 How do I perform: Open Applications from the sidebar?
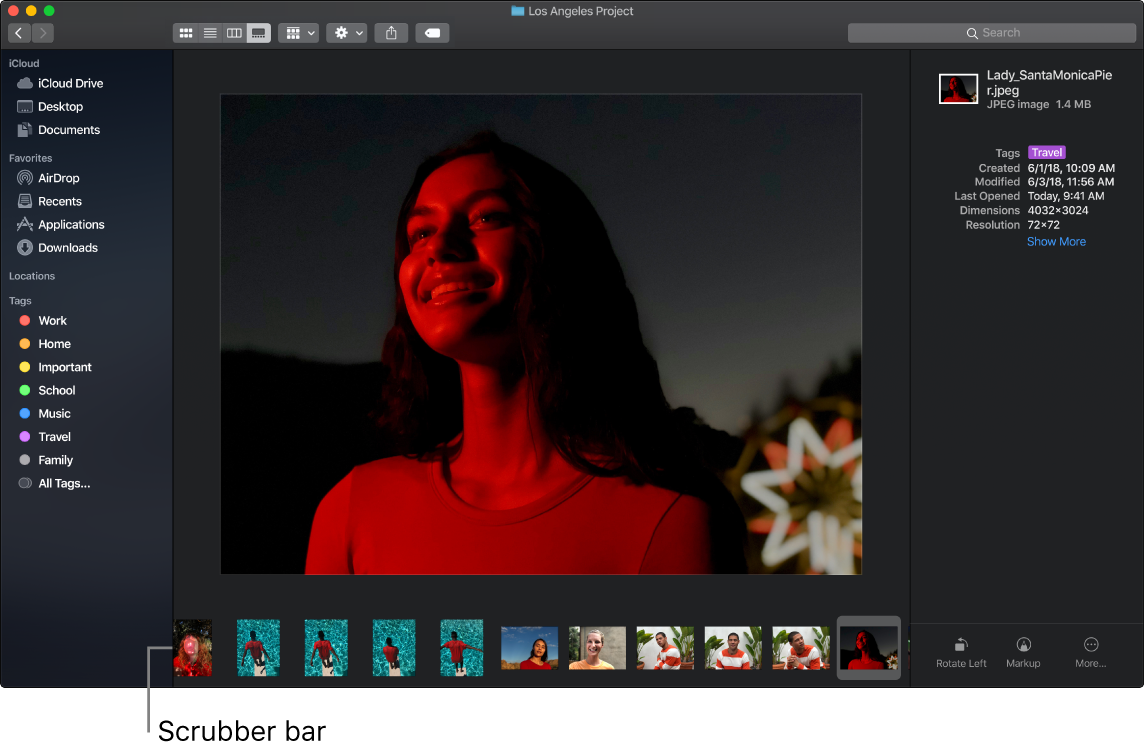click(70, 224)
